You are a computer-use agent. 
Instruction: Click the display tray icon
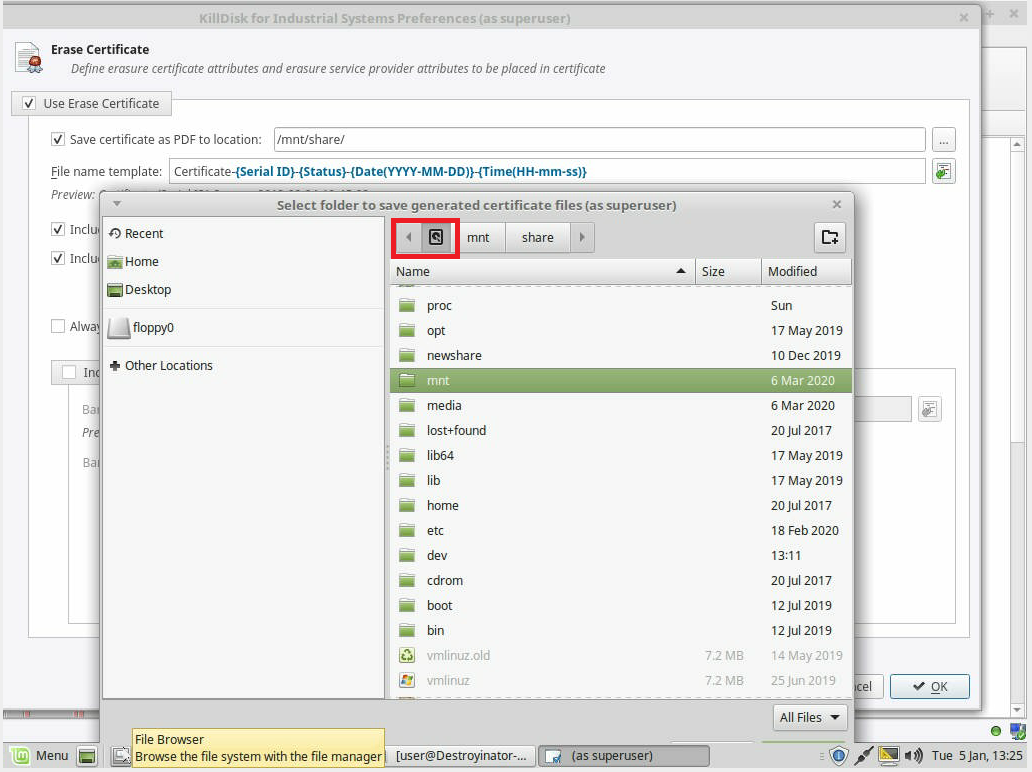tap(889, 756)
